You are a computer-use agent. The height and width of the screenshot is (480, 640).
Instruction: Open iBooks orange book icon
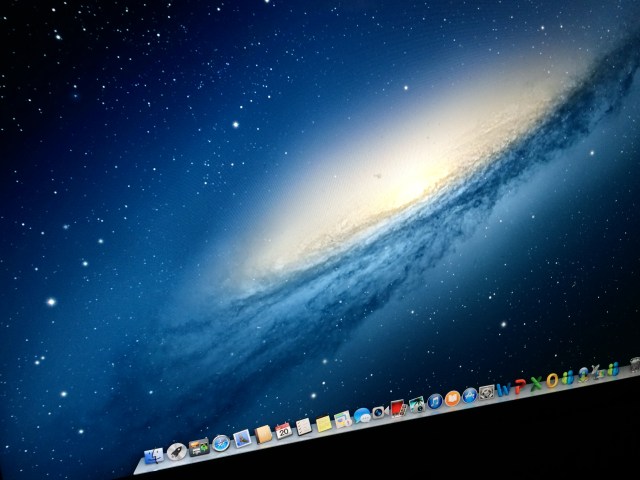[452, 397]
